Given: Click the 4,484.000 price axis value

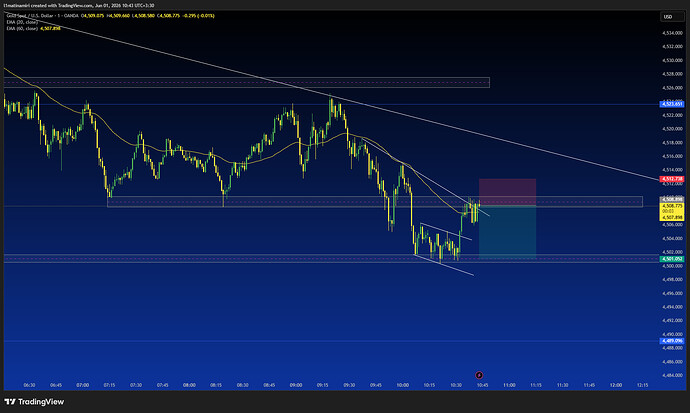Looking at the screenshot, I should tap(672, 375).
